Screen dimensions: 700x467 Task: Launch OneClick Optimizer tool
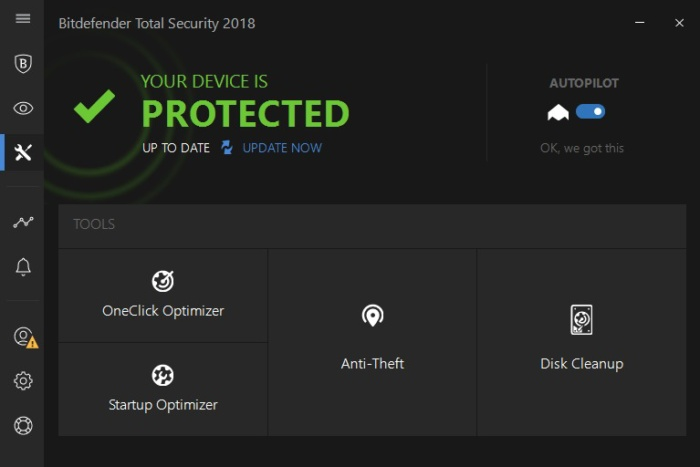click(163, 294)
